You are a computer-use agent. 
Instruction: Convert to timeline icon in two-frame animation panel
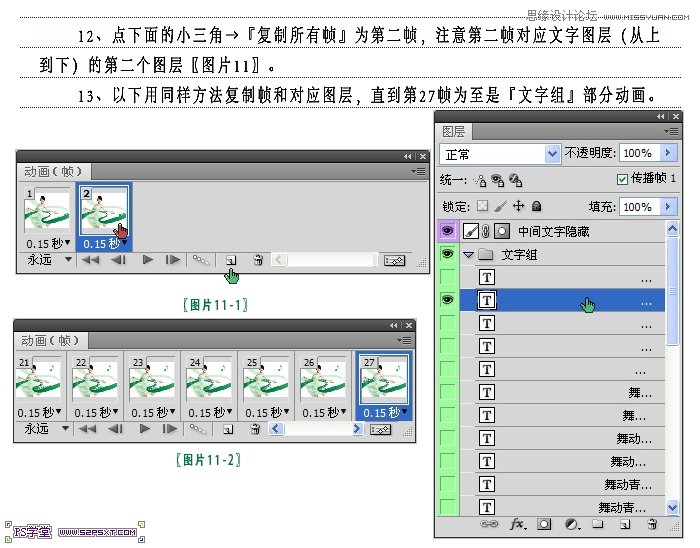(395, 260)
